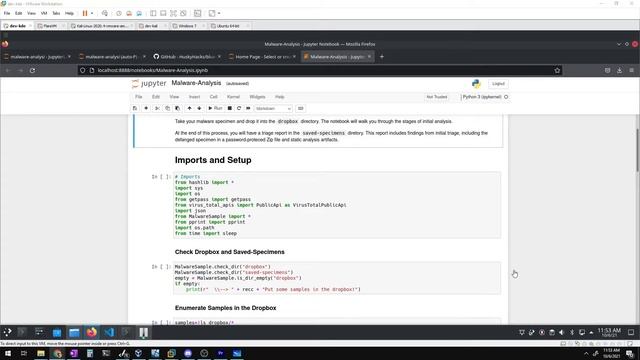Pause the VM in VMware toolbar

click(x=85, y=13)
